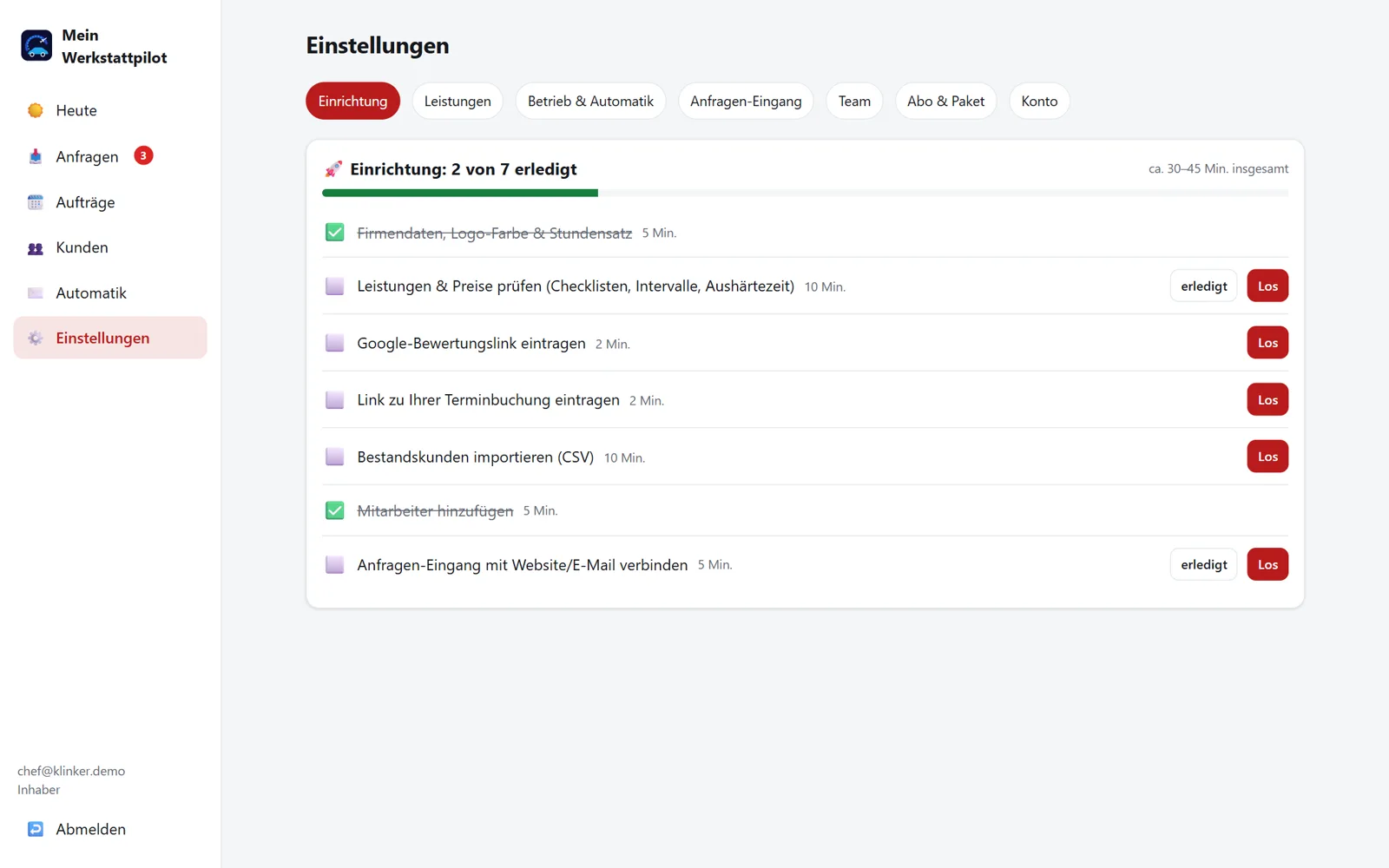The image size is (1389, 868).
Task: Click Abmelden to log out
Action: point(110,829)
